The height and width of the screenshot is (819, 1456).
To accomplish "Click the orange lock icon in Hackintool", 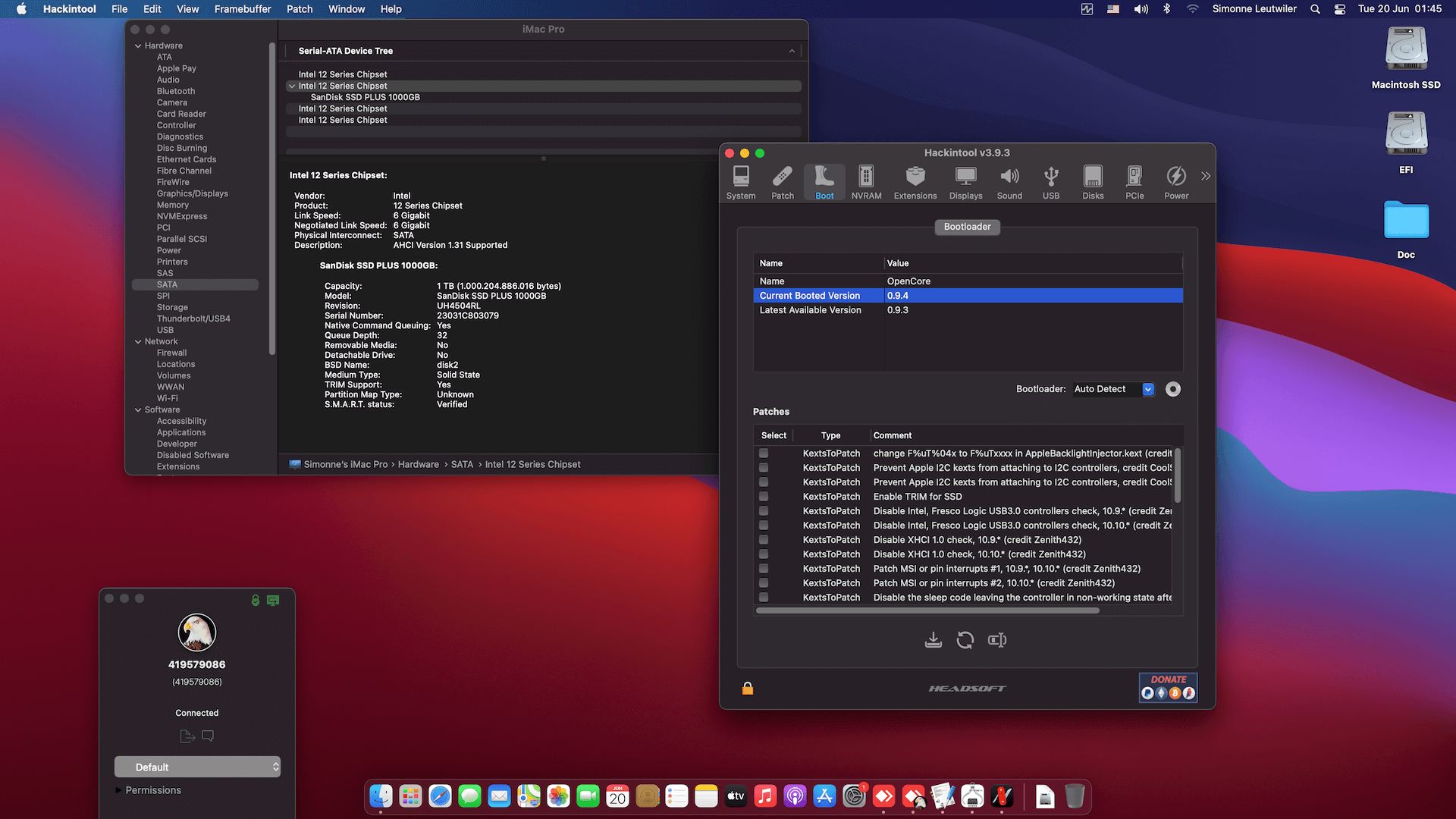I will (x=748, y=688).
